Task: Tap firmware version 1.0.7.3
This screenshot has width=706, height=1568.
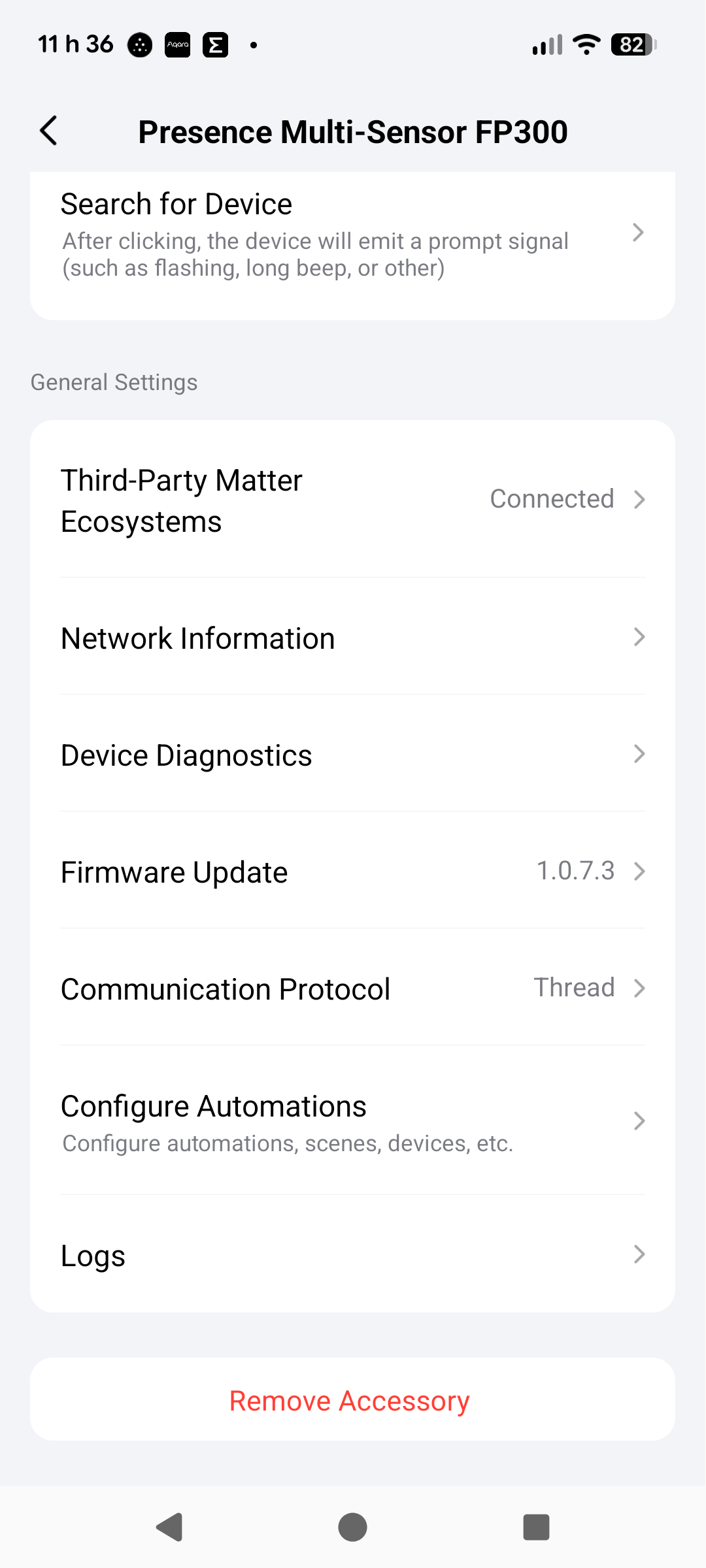Action: point(575,871)
